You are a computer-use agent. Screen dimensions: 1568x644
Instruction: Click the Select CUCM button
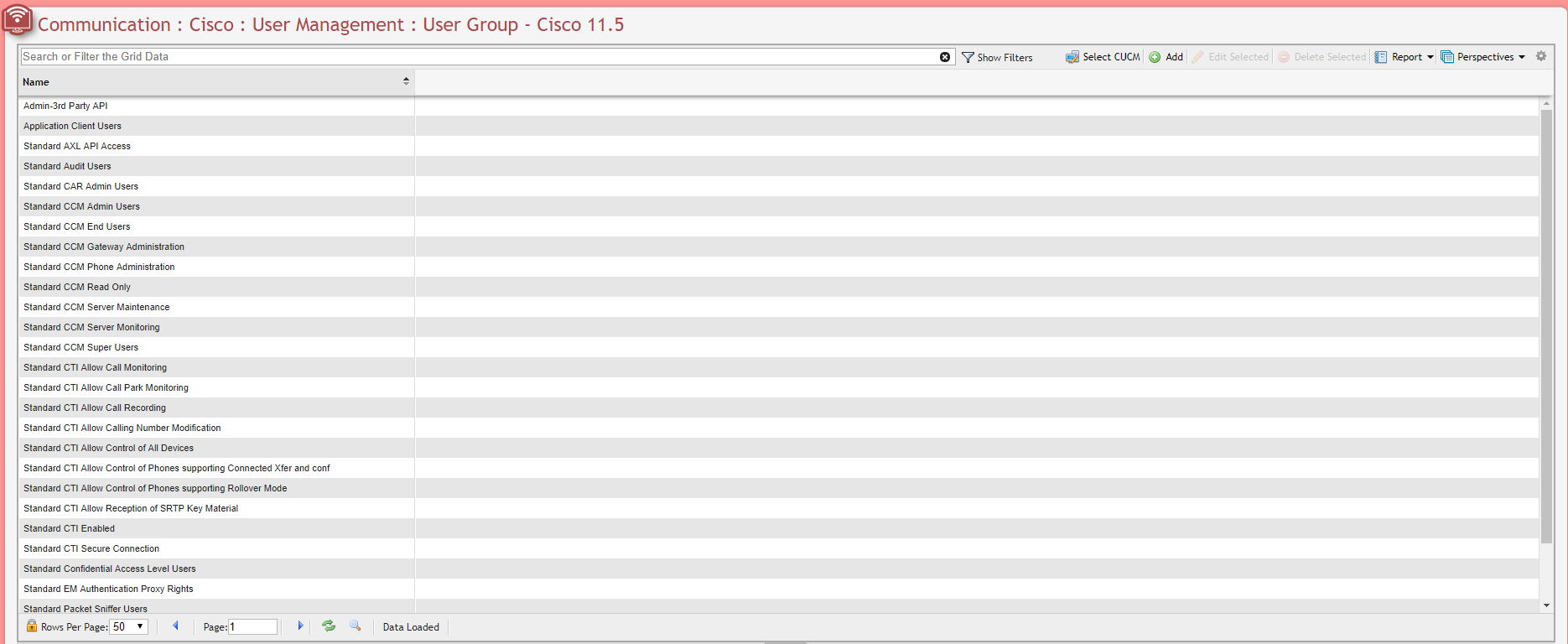(x=1103, y=57)
